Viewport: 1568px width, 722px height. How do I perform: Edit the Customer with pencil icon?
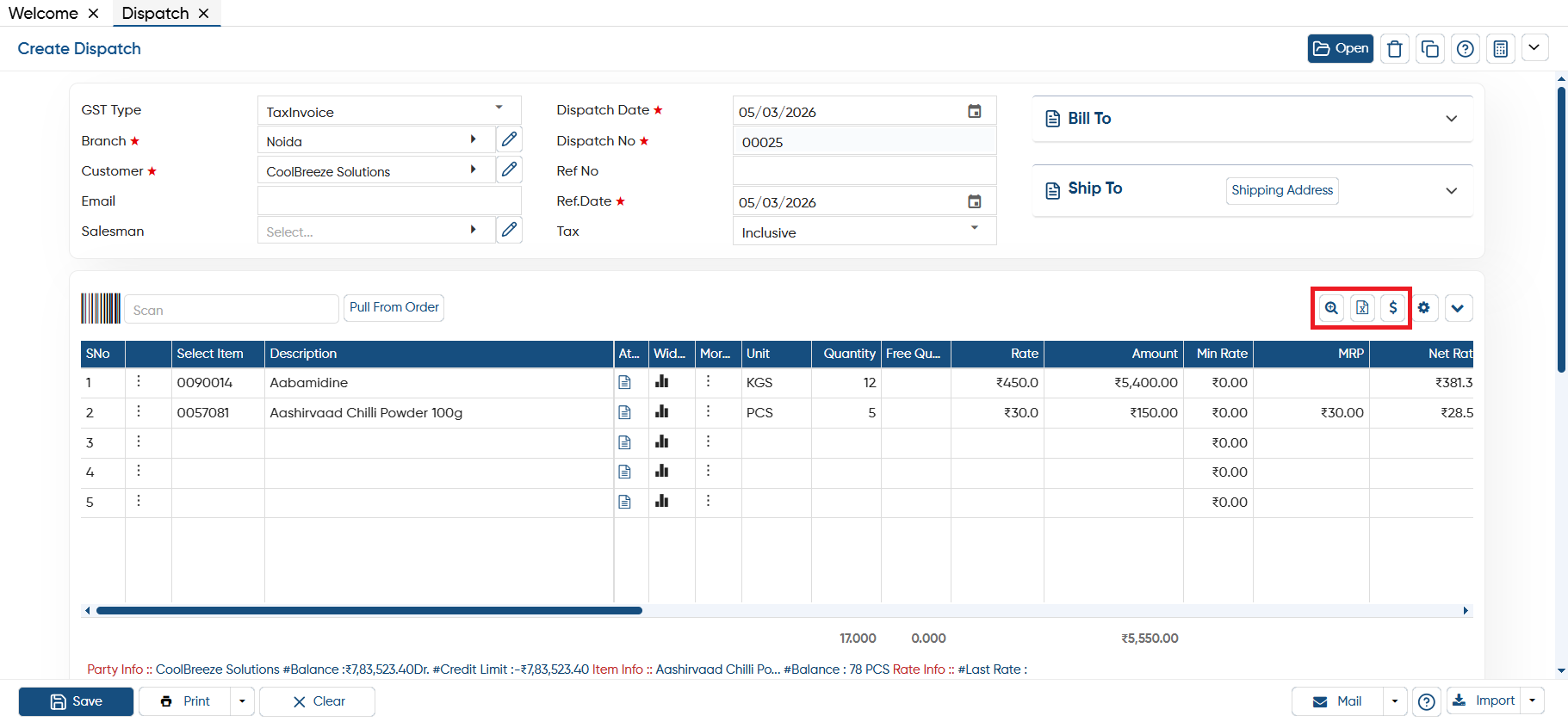[510, 170]
